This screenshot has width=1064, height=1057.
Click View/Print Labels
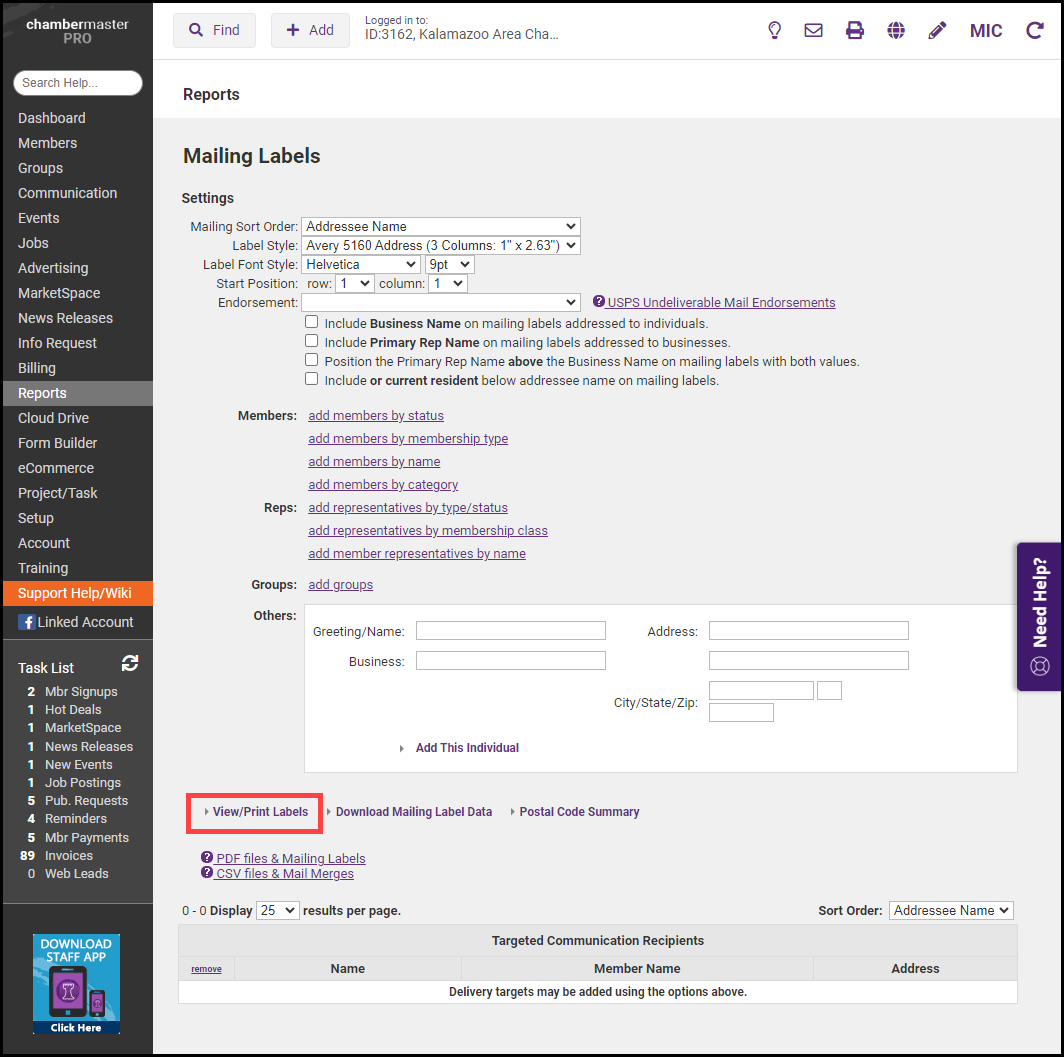tap(259, 812)
